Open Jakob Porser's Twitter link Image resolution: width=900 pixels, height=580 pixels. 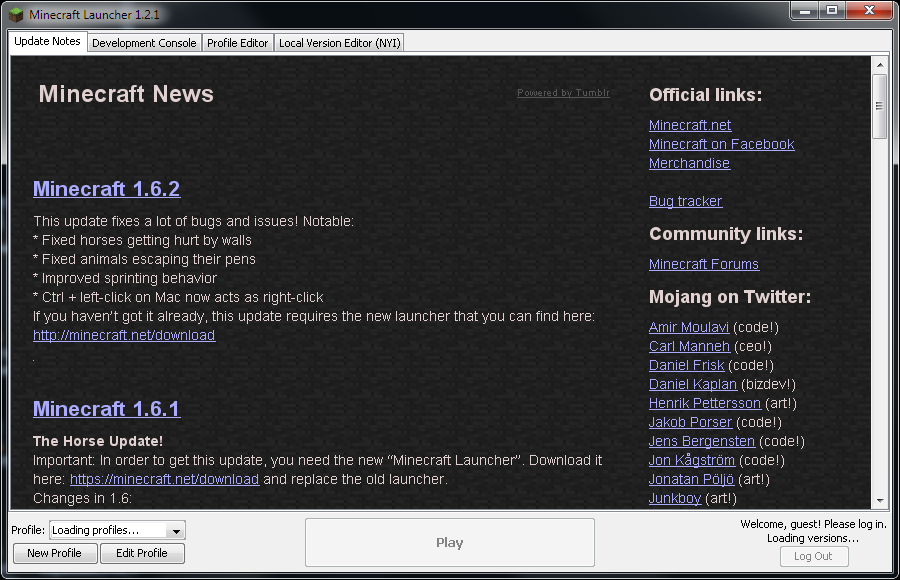pos(690,422)
